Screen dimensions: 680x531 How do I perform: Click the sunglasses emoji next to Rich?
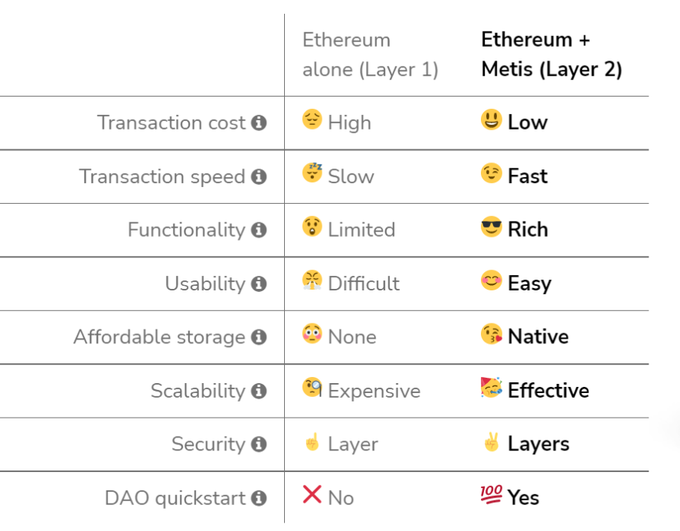[x=491, y=228]
